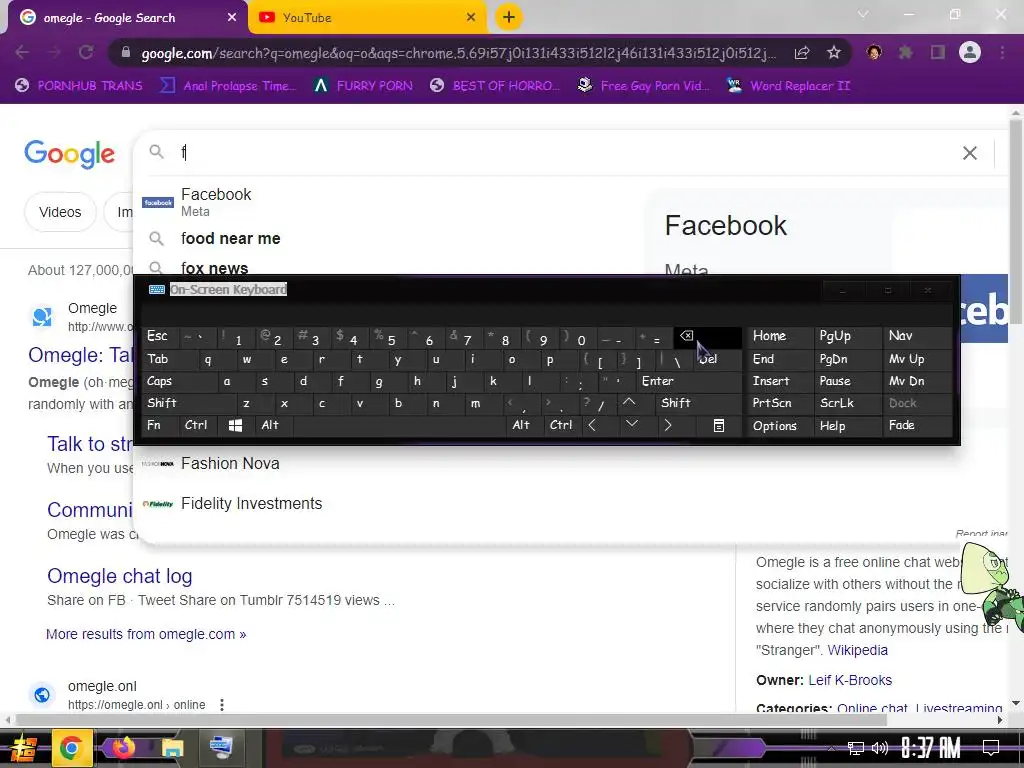
Task: Click the backspace key on On-Screen Keyboard
Action: point(708,336)
